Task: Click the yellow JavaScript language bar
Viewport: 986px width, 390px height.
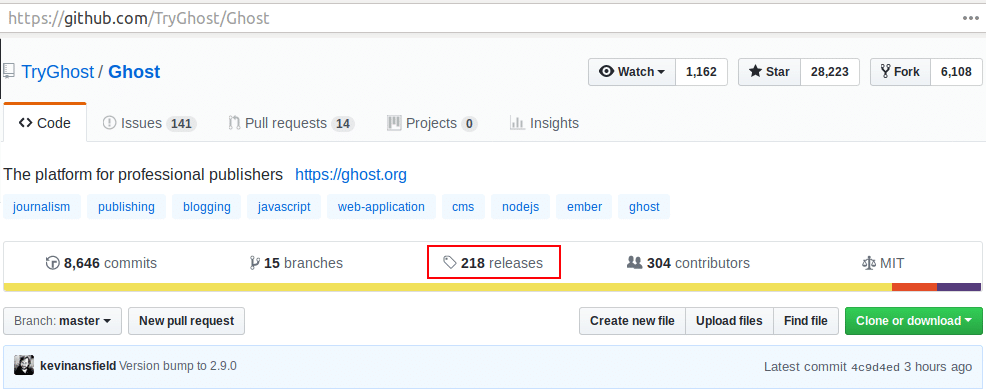Action: click(448, 287)
